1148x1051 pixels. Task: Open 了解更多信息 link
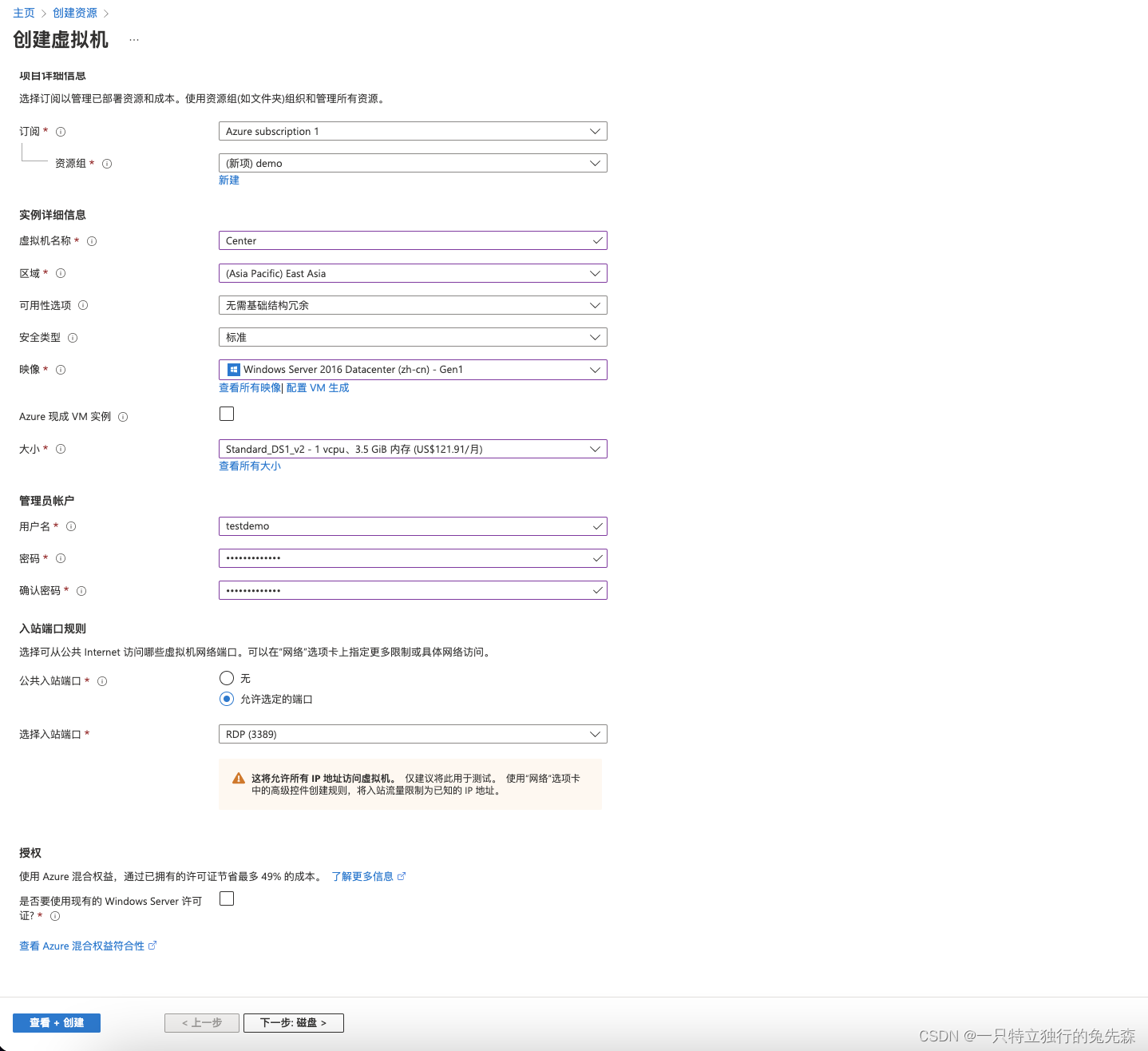362,876
